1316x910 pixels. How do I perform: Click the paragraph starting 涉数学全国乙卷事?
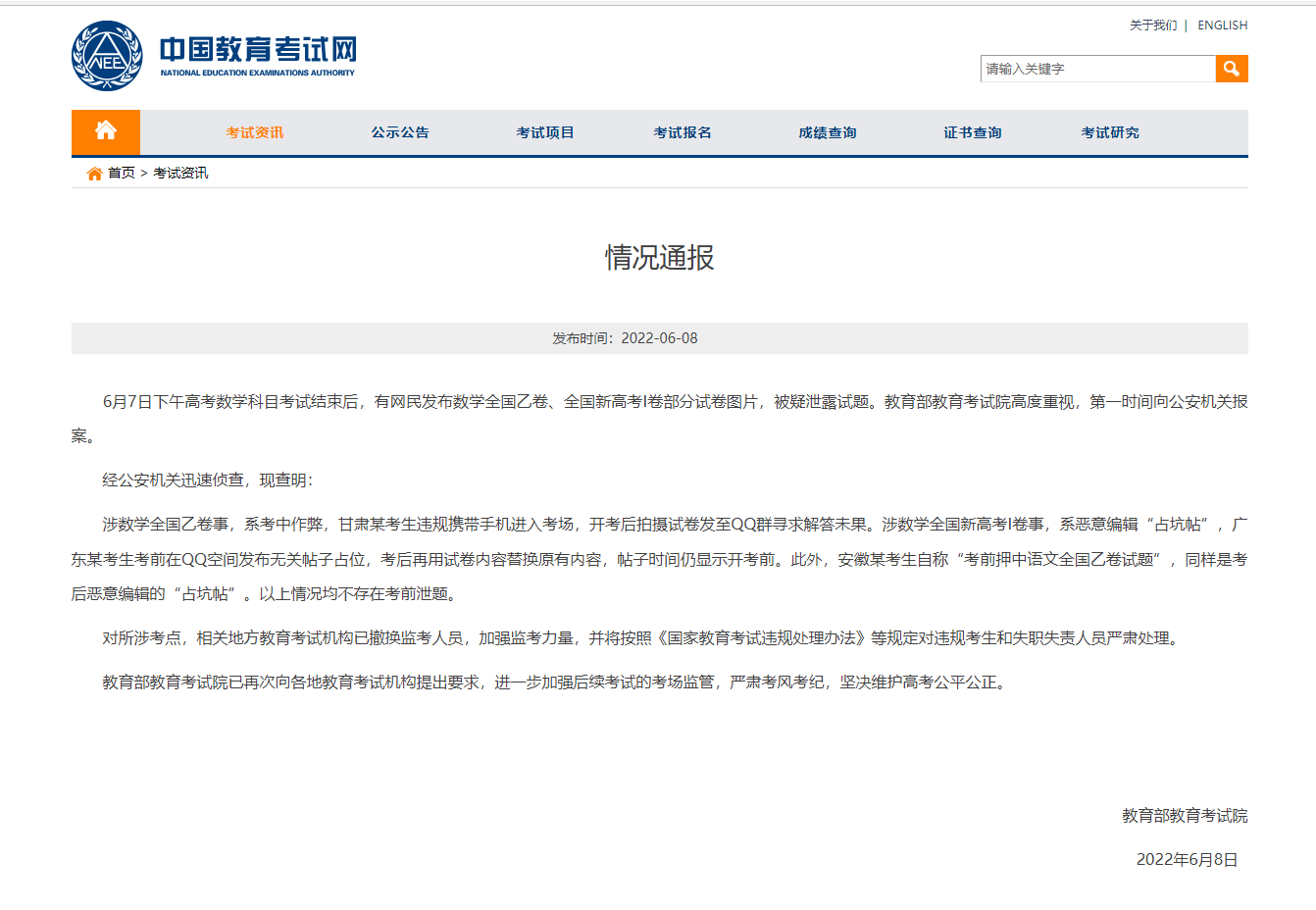pos(660,559)
